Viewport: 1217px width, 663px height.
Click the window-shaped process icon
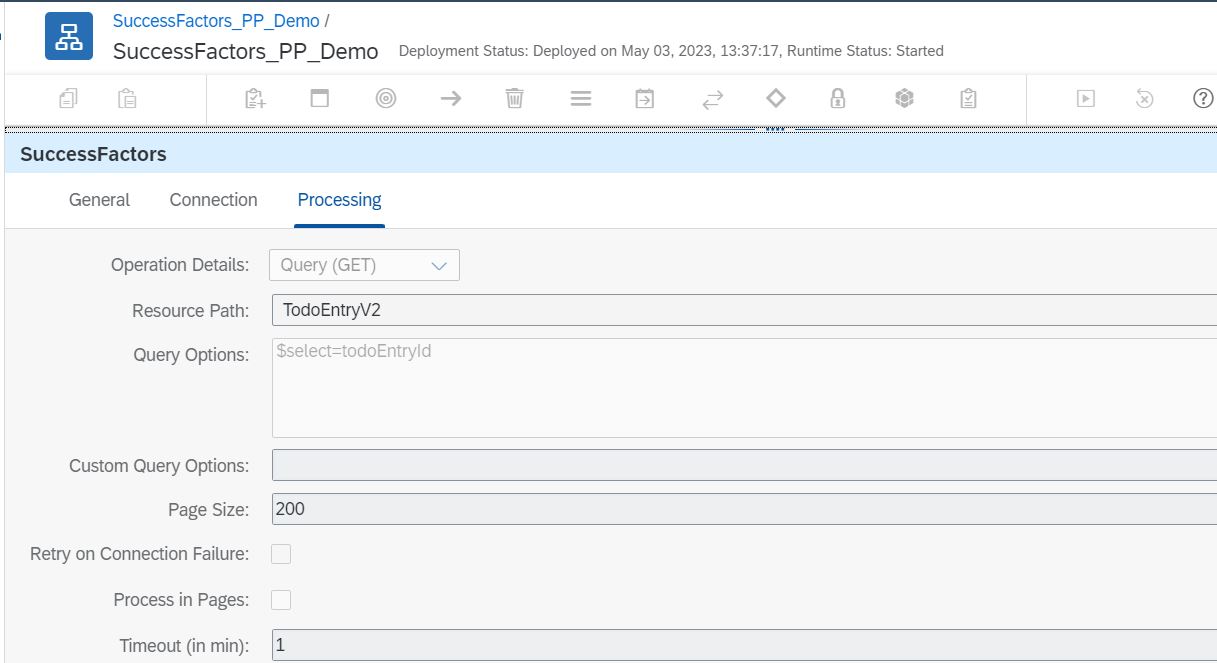[x=320, y=98]
